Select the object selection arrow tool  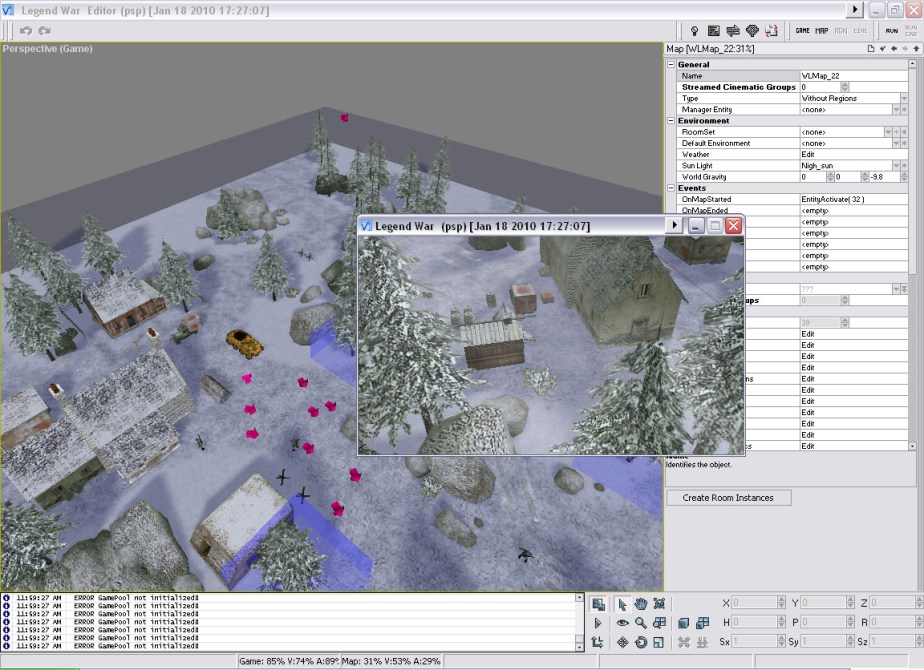[x=621, y=606]
